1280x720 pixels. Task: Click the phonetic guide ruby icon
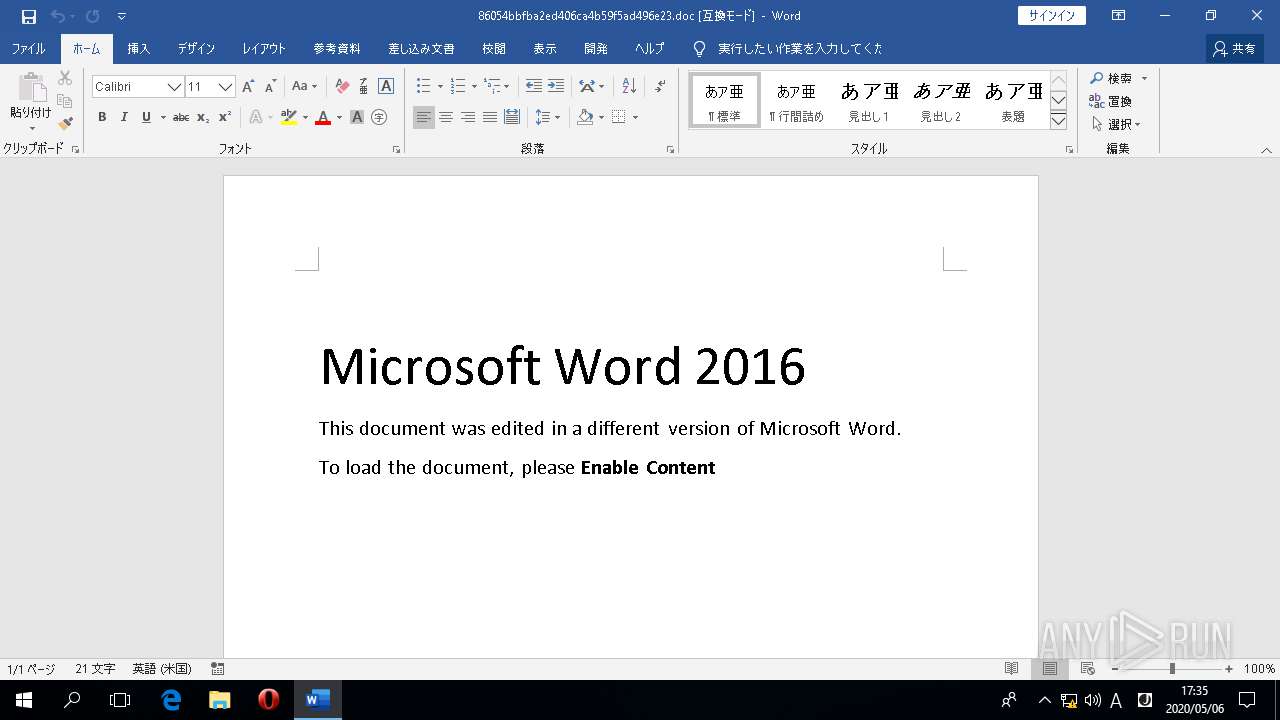pos(364,87)
